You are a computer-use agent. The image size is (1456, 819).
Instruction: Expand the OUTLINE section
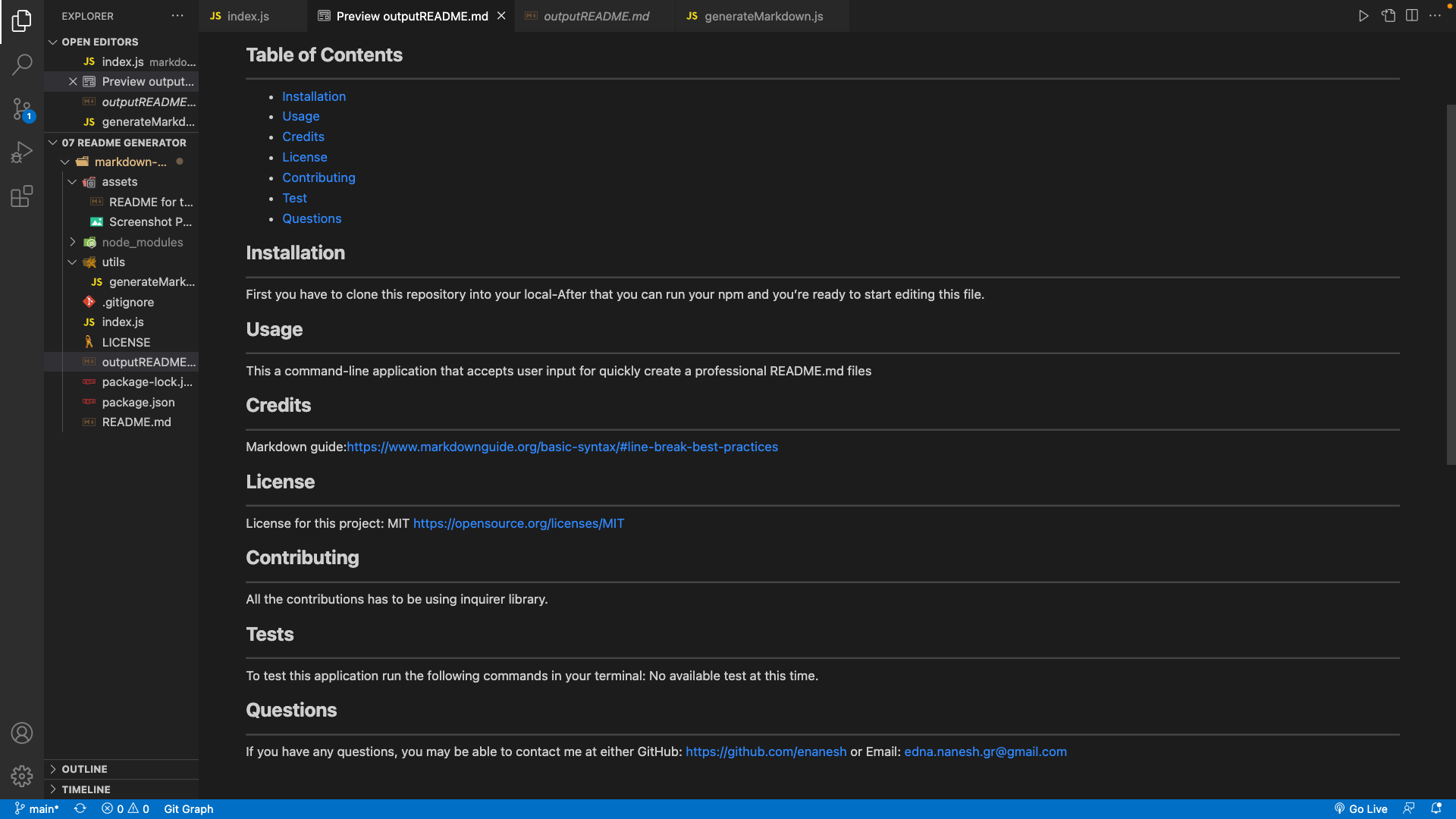(x=84, y=769)
